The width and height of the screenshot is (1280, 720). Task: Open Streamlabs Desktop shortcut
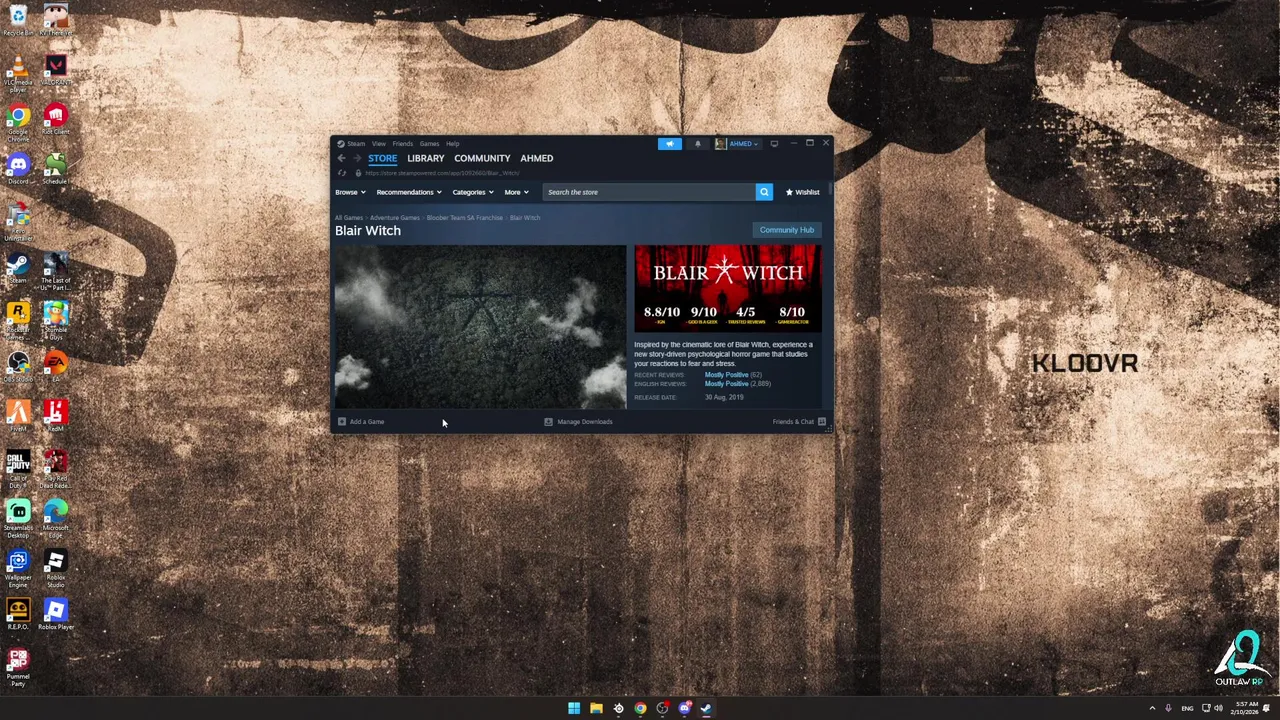(x=18, y=519)
